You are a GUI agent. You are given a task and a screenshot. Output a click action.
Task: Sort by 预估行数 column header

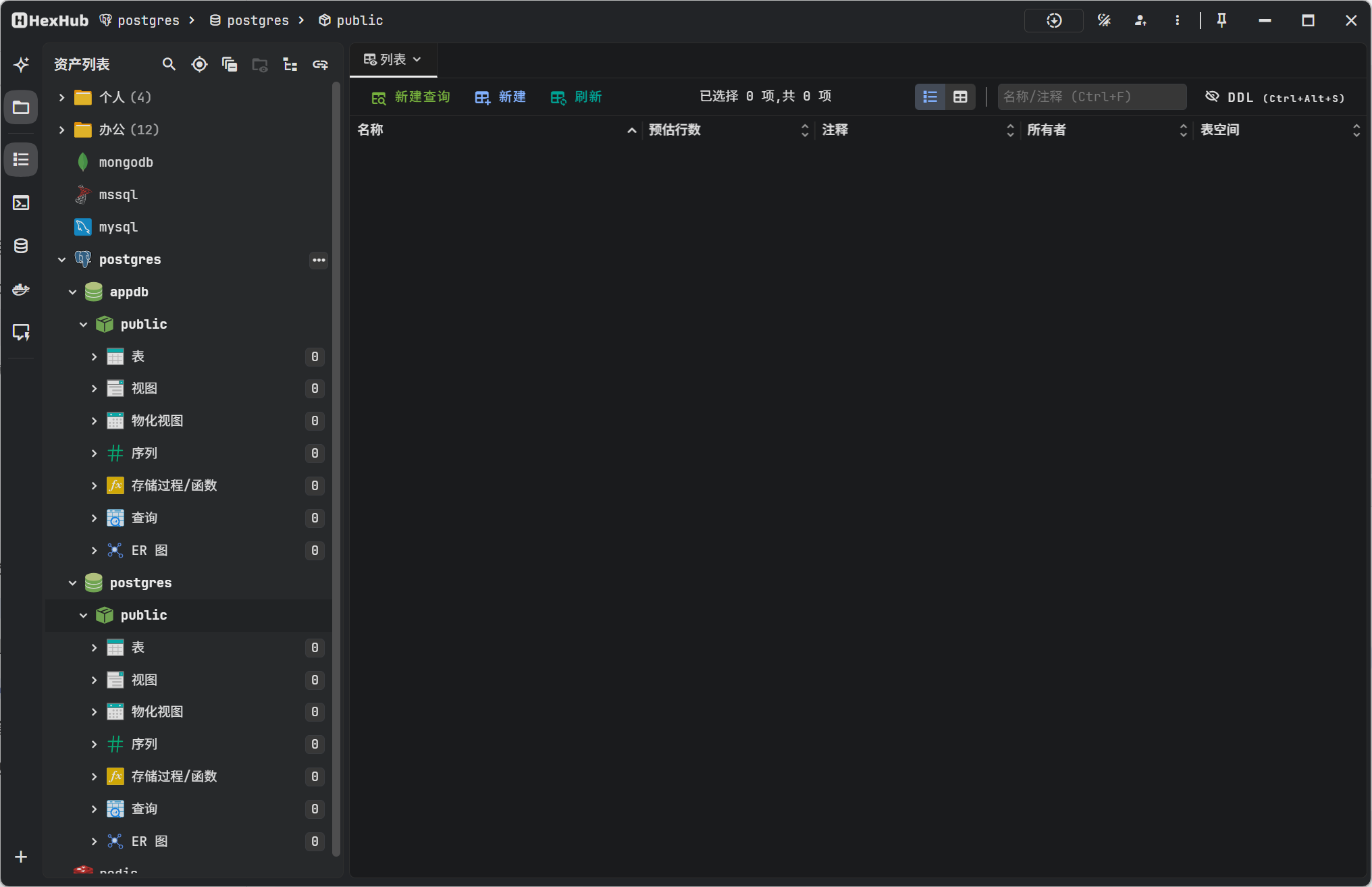click(728, 130)
